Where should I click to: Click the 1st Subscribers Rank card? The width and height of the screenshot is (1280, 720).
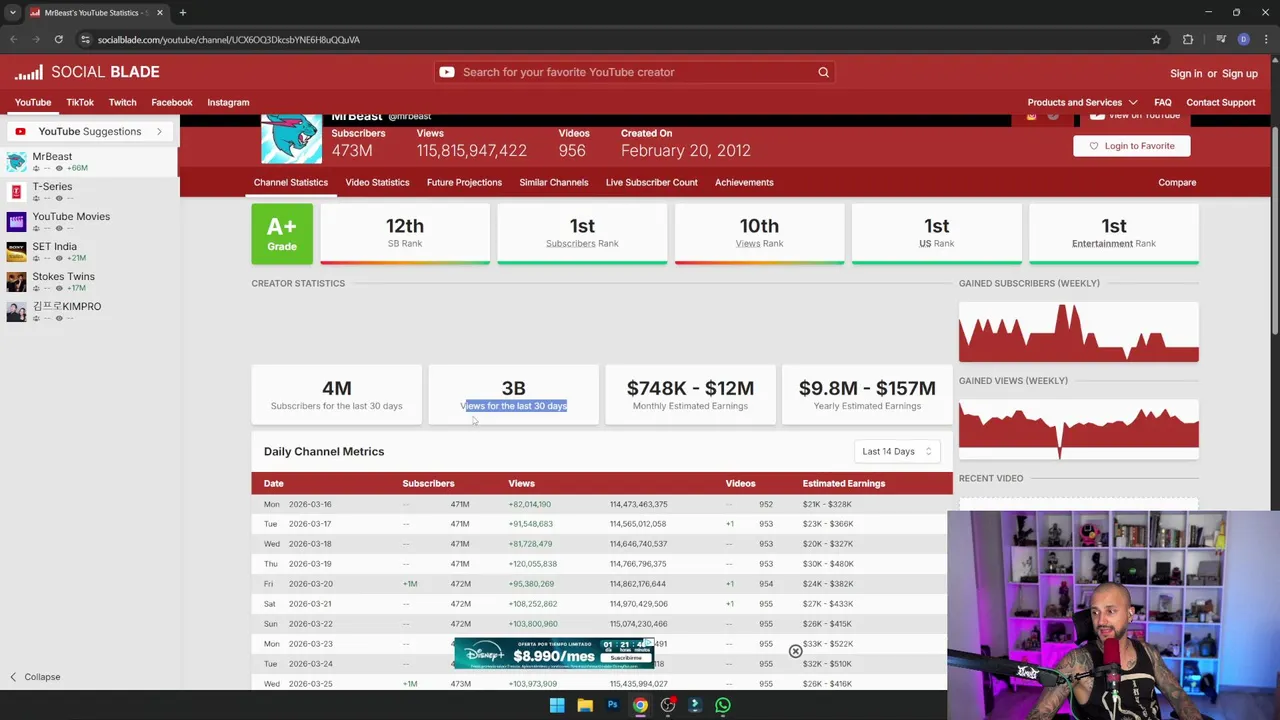coord(582,234)
